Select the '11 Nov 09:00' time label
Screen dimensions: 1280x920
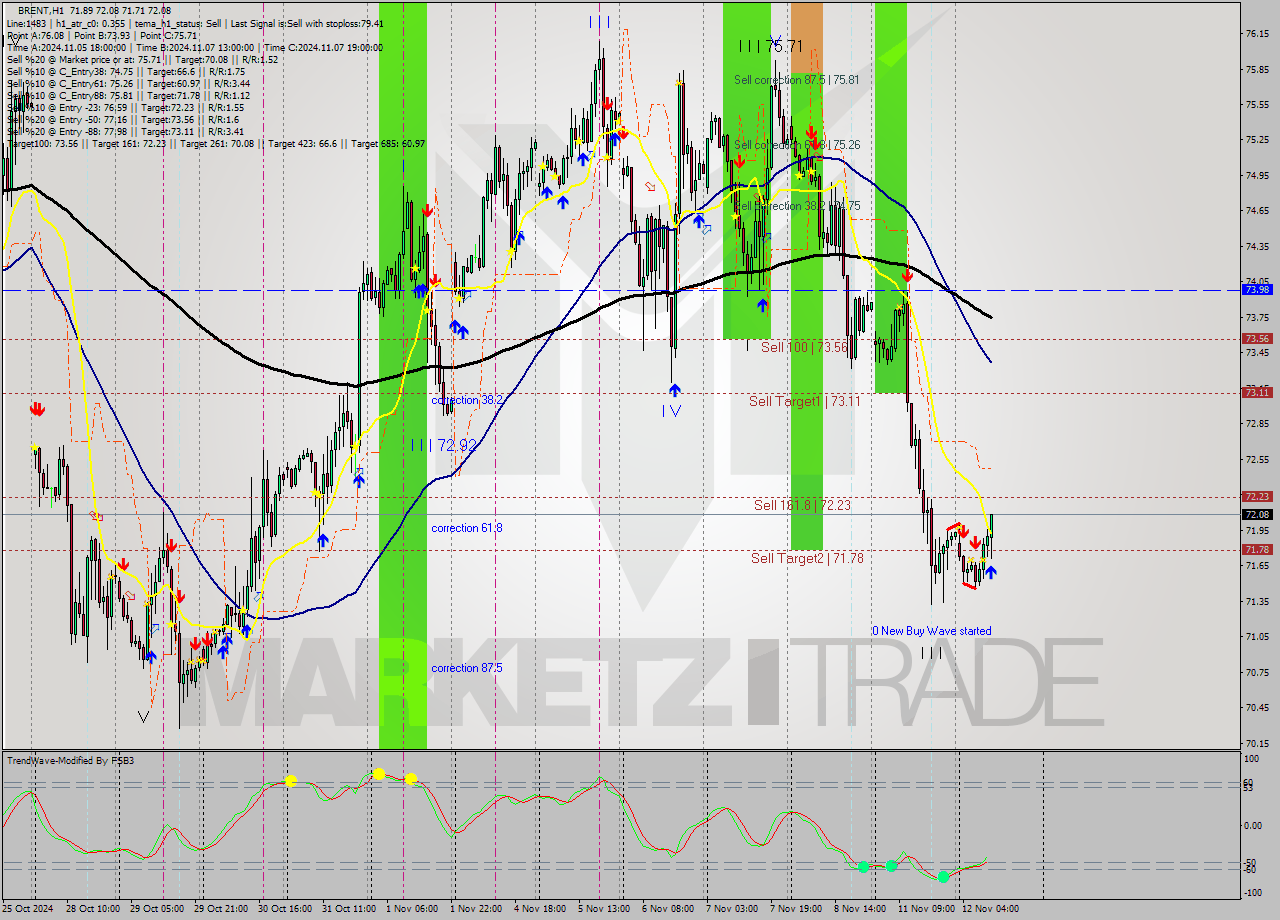pyautogui.click(x=925, y=909)
